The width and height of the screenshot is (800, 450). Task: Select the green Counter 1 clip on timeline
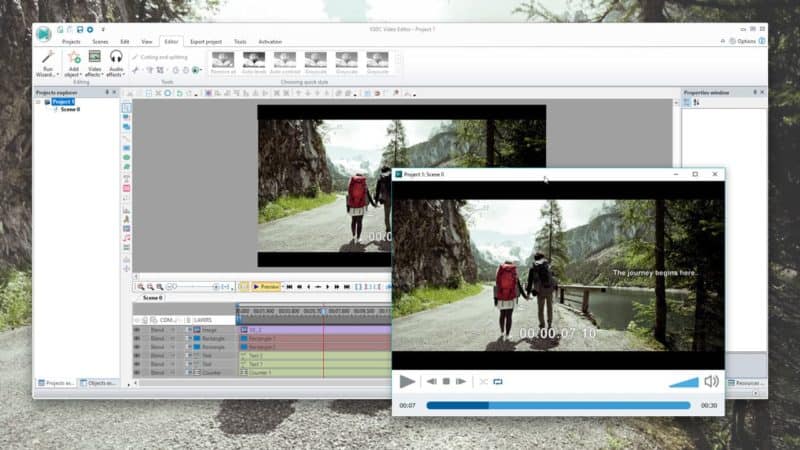[315, 372]
